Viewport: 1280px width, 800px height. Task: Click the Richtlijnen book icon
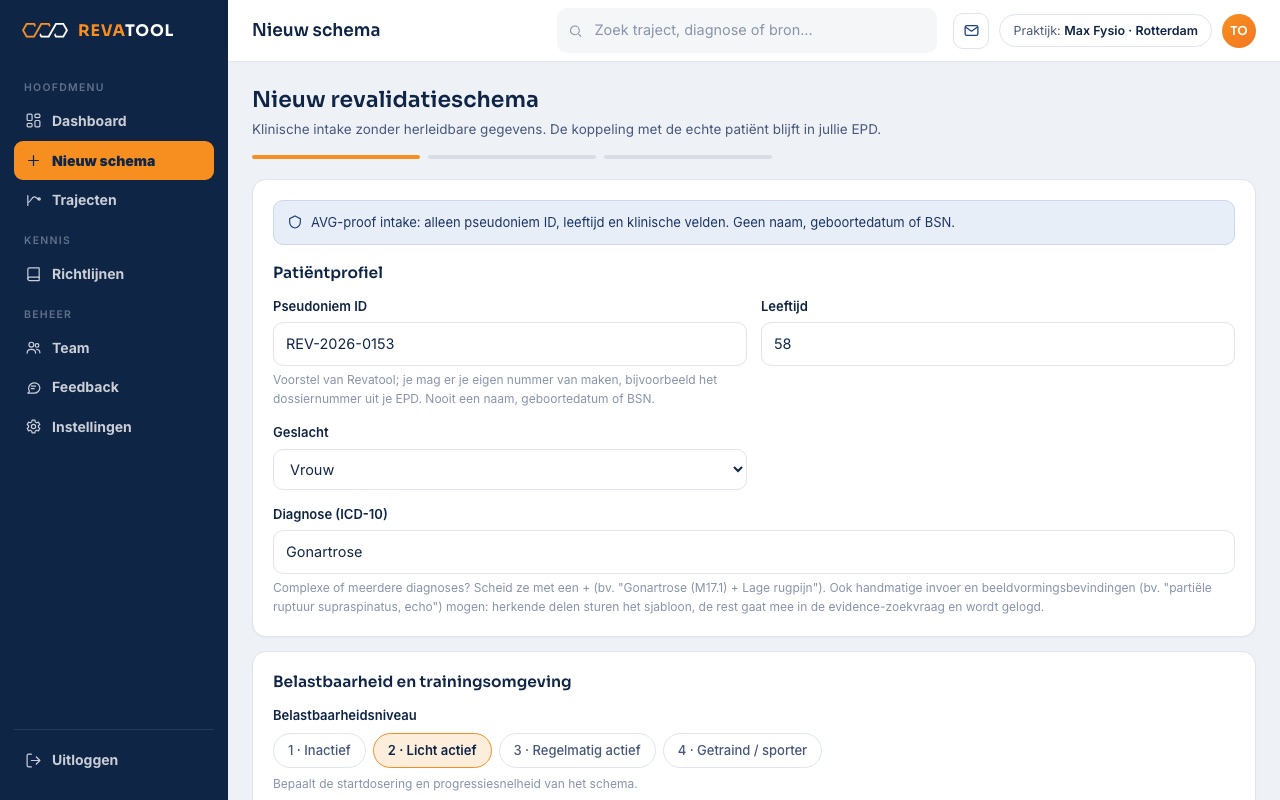[33, 274]
